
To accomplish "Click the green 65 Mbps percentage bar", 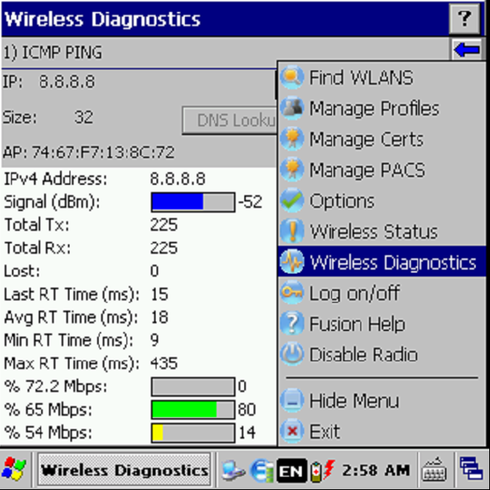I will [x=193, y=410].
